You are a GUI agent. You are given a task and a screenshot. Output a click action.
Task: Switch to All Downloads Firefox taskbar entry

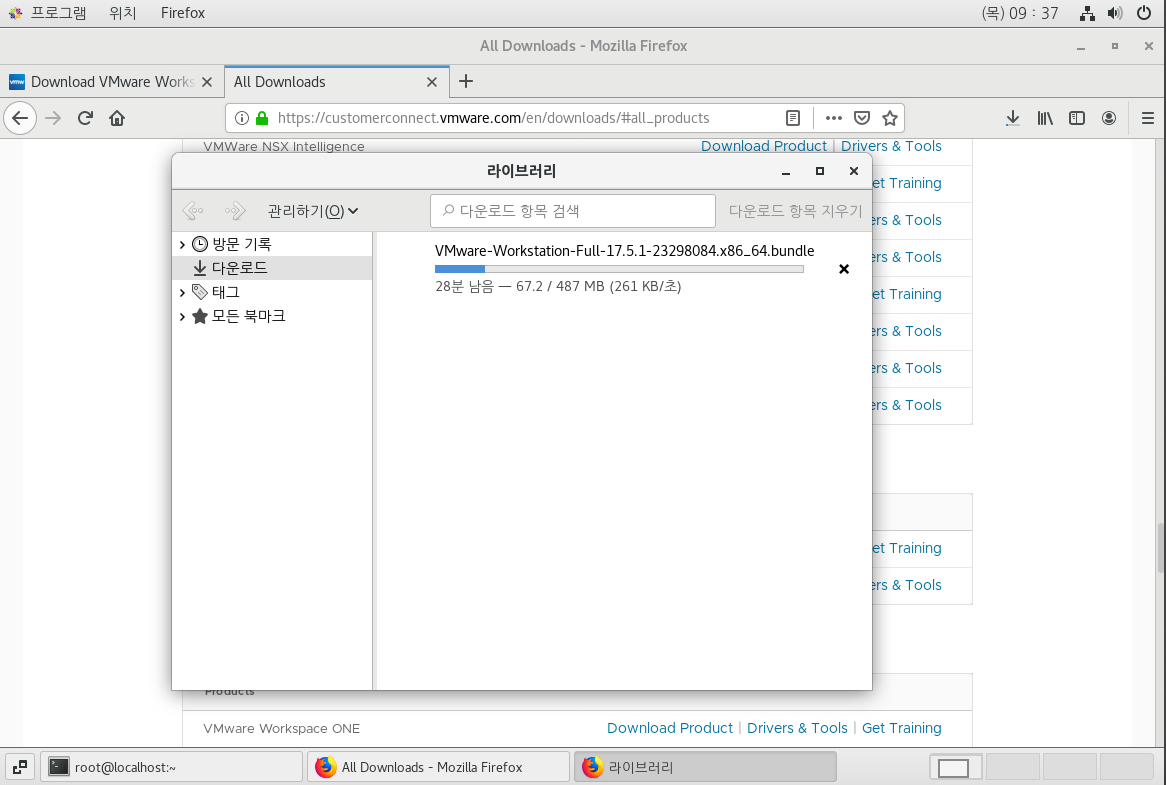pos(438,766)
